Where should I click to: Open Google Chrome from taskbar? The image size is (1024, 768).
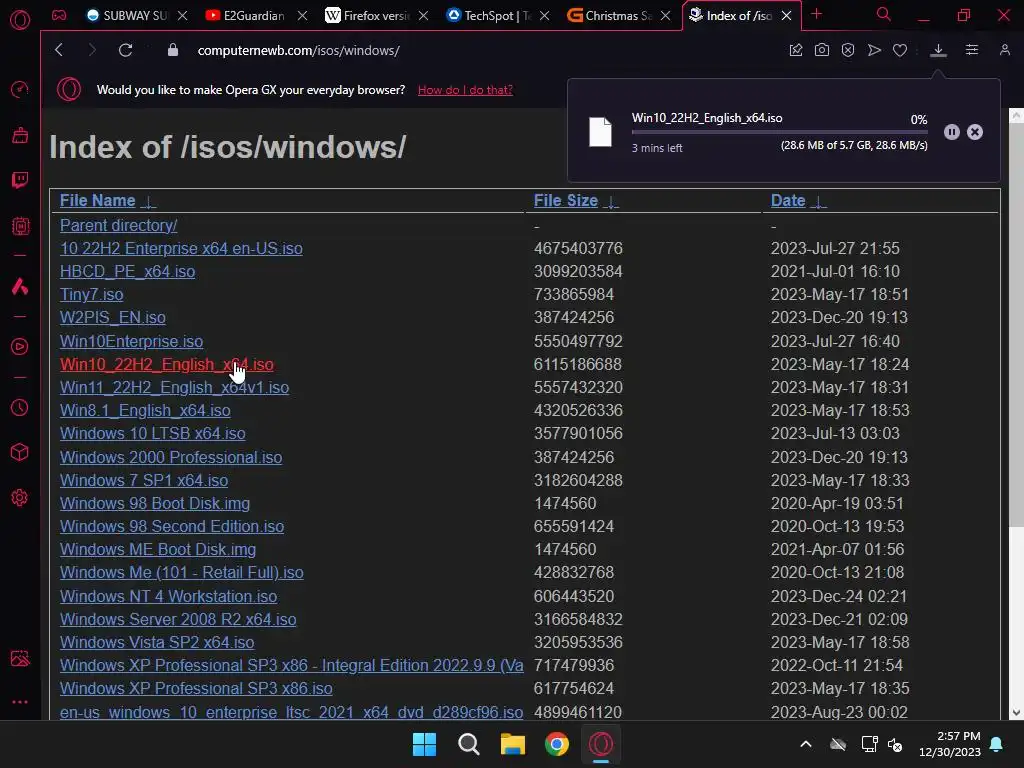[556, 744]
